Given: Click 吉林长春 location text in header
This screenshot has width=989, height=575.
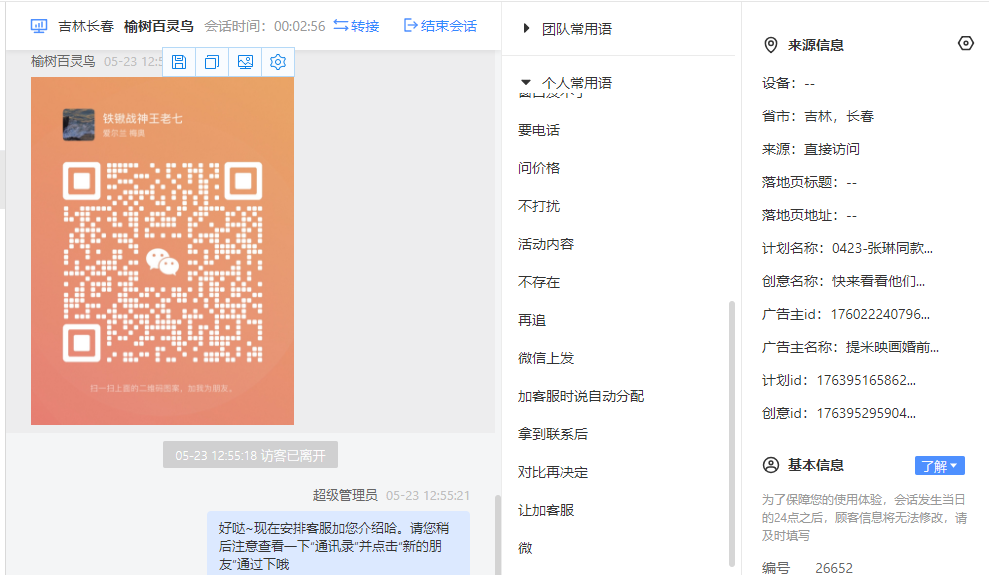Looking at the screenshot, I should coord(86,26).
